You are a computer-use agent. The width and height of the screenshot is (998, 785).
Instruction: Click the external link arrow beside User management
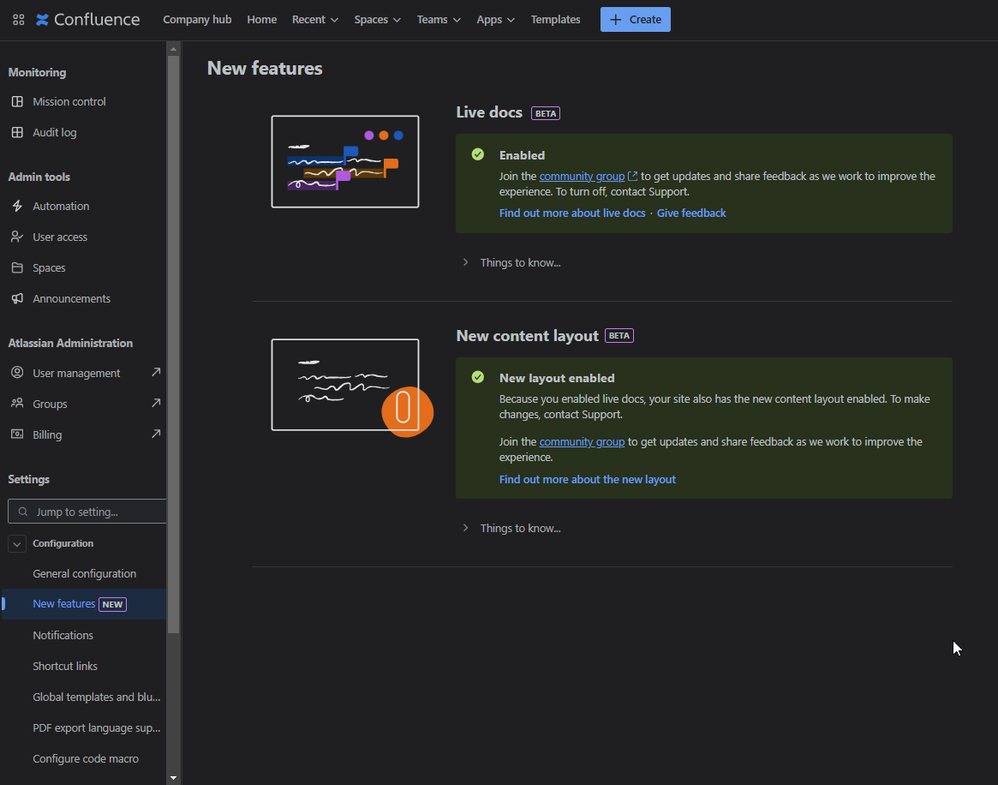[156, 372]
